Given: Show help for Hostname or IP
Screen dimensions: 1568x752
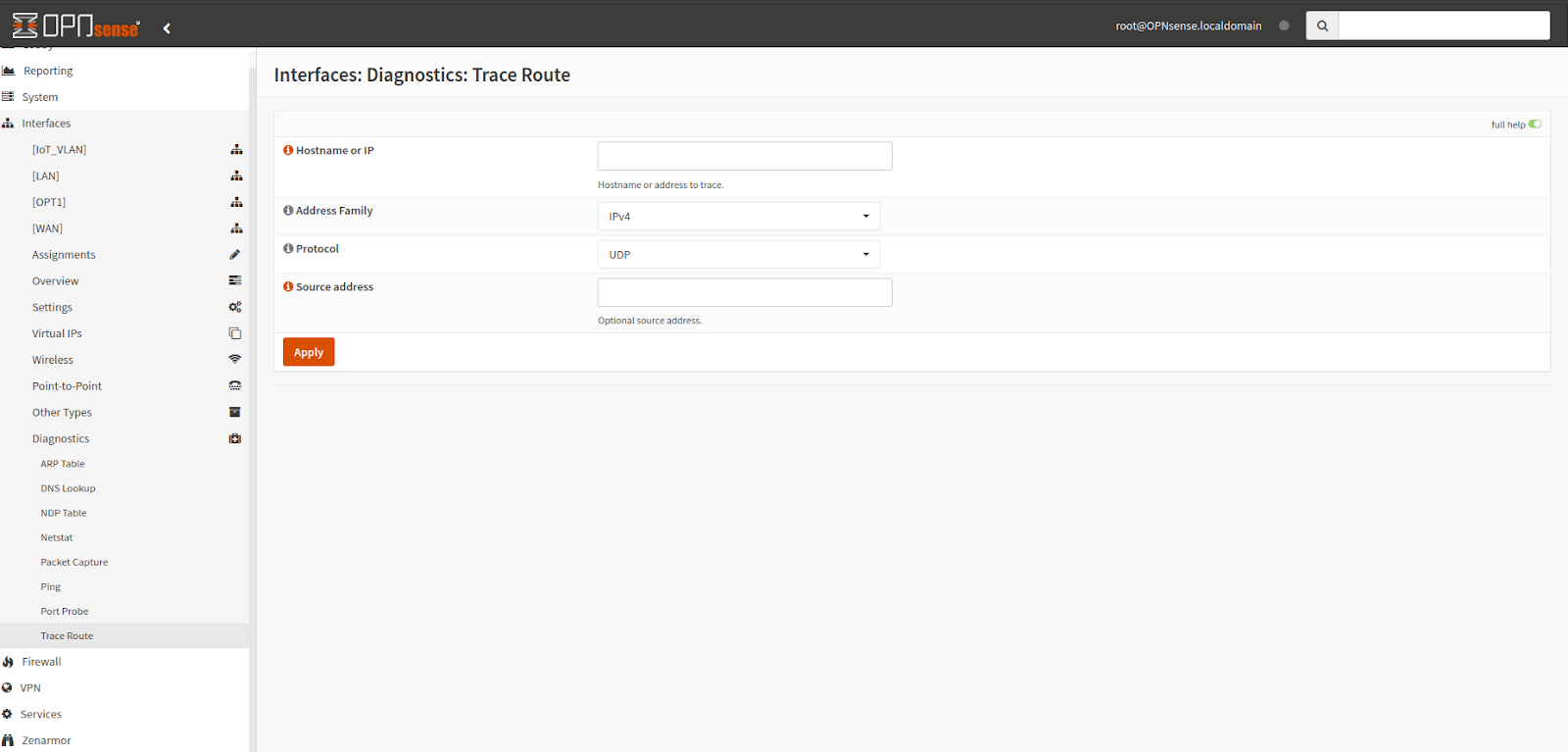Looking at the screenshot, I should coord(288,150).
